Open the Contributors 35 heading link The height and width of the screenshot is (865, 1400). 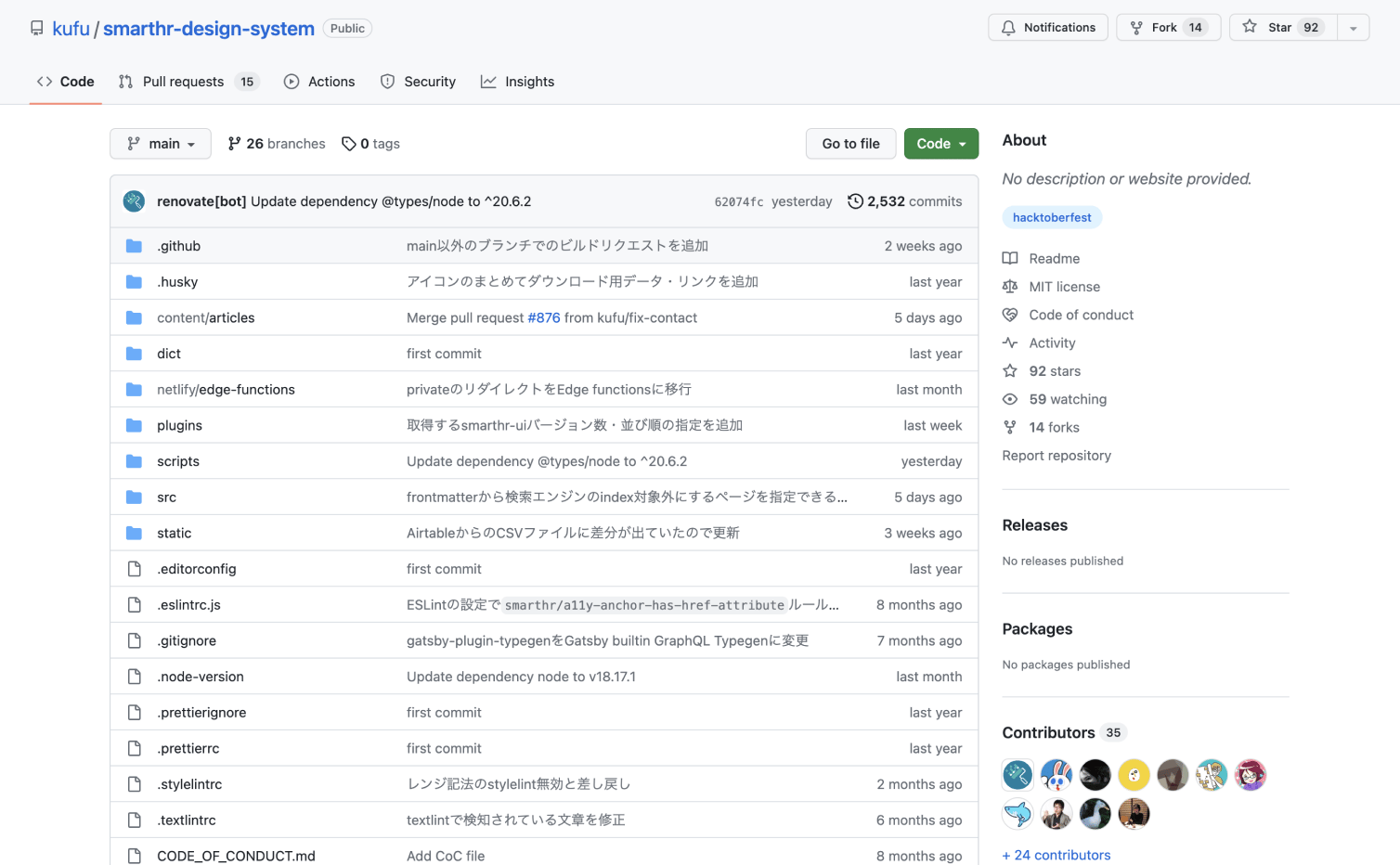(x=1065, y=733)
